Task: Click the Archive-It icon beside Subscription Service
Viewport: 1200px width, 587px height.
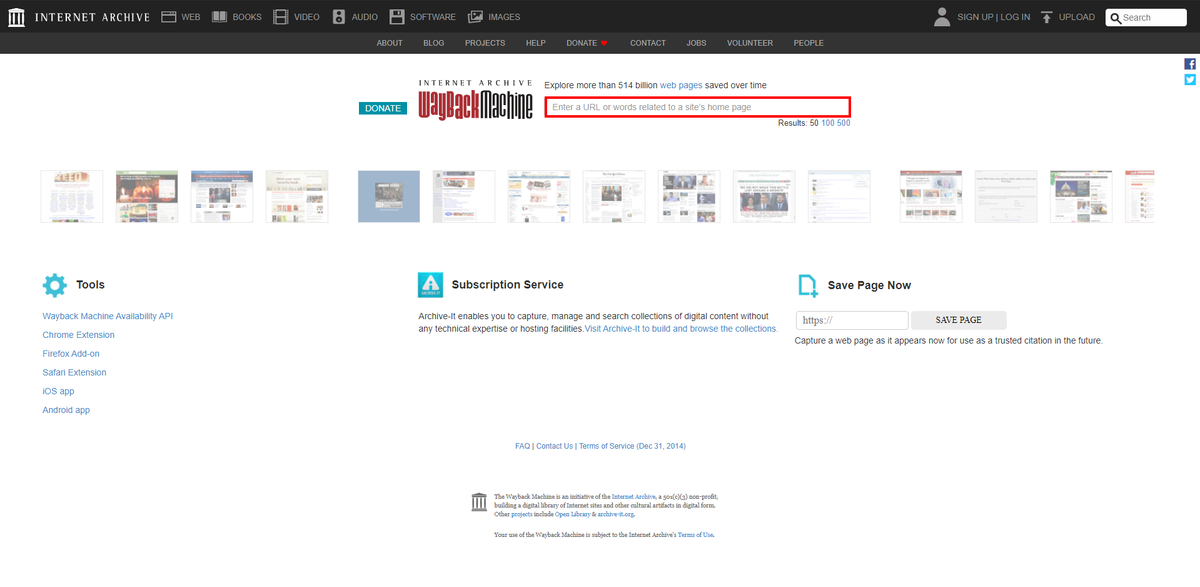Action: tap(430, 285)
